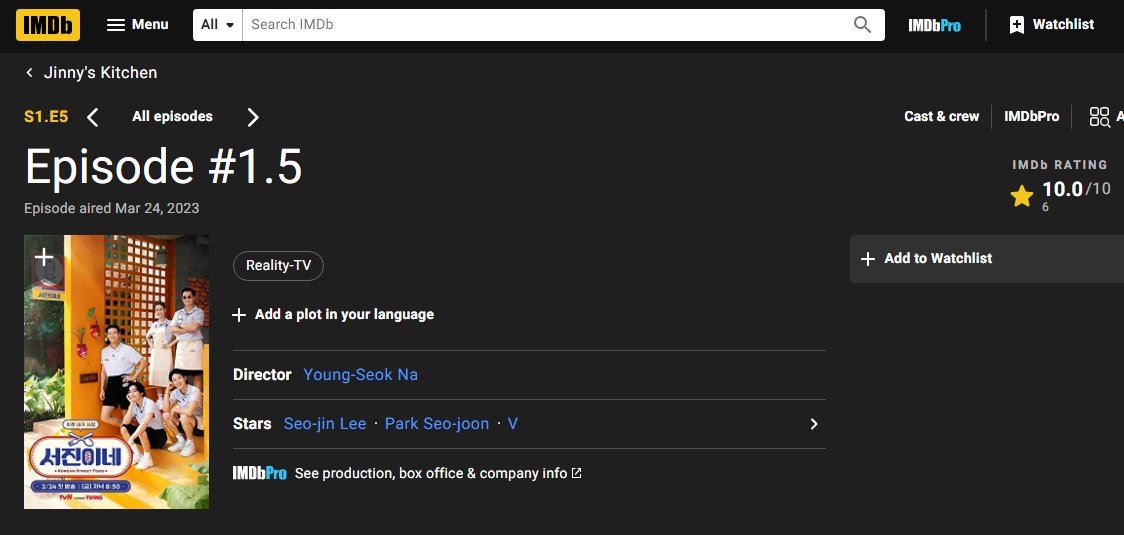Click the yellow rating star
The width and height of the screenshot is (1124, 535).
point(1021,196)
